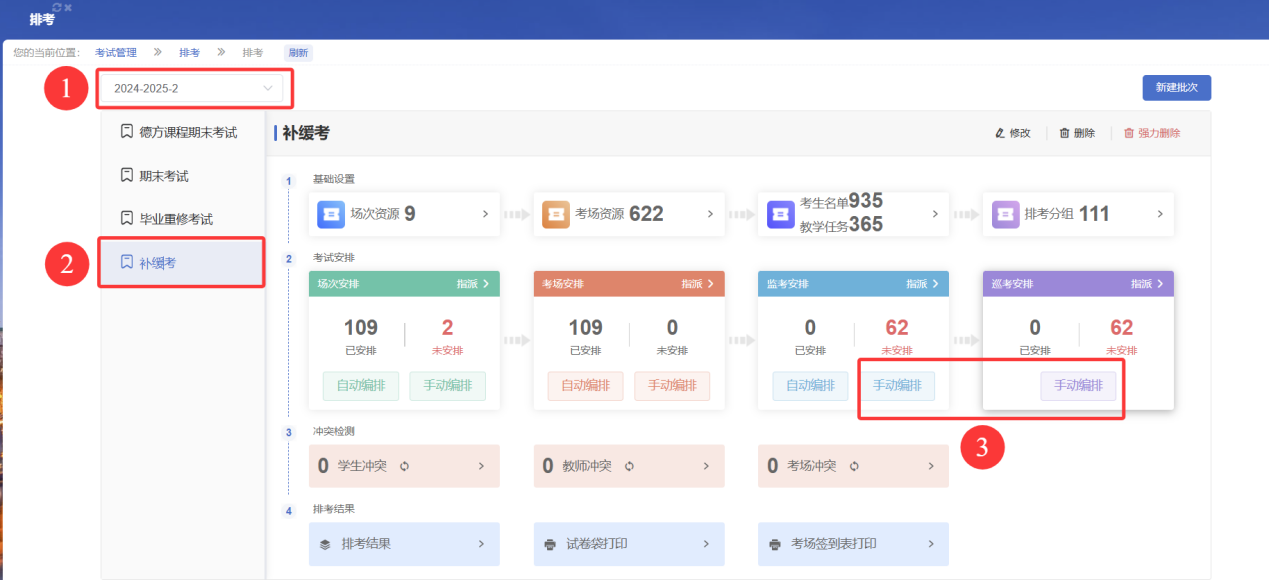Click 强力删除 in the batch header
This screenshot has width=1269, height=580.
(1152, 133)
